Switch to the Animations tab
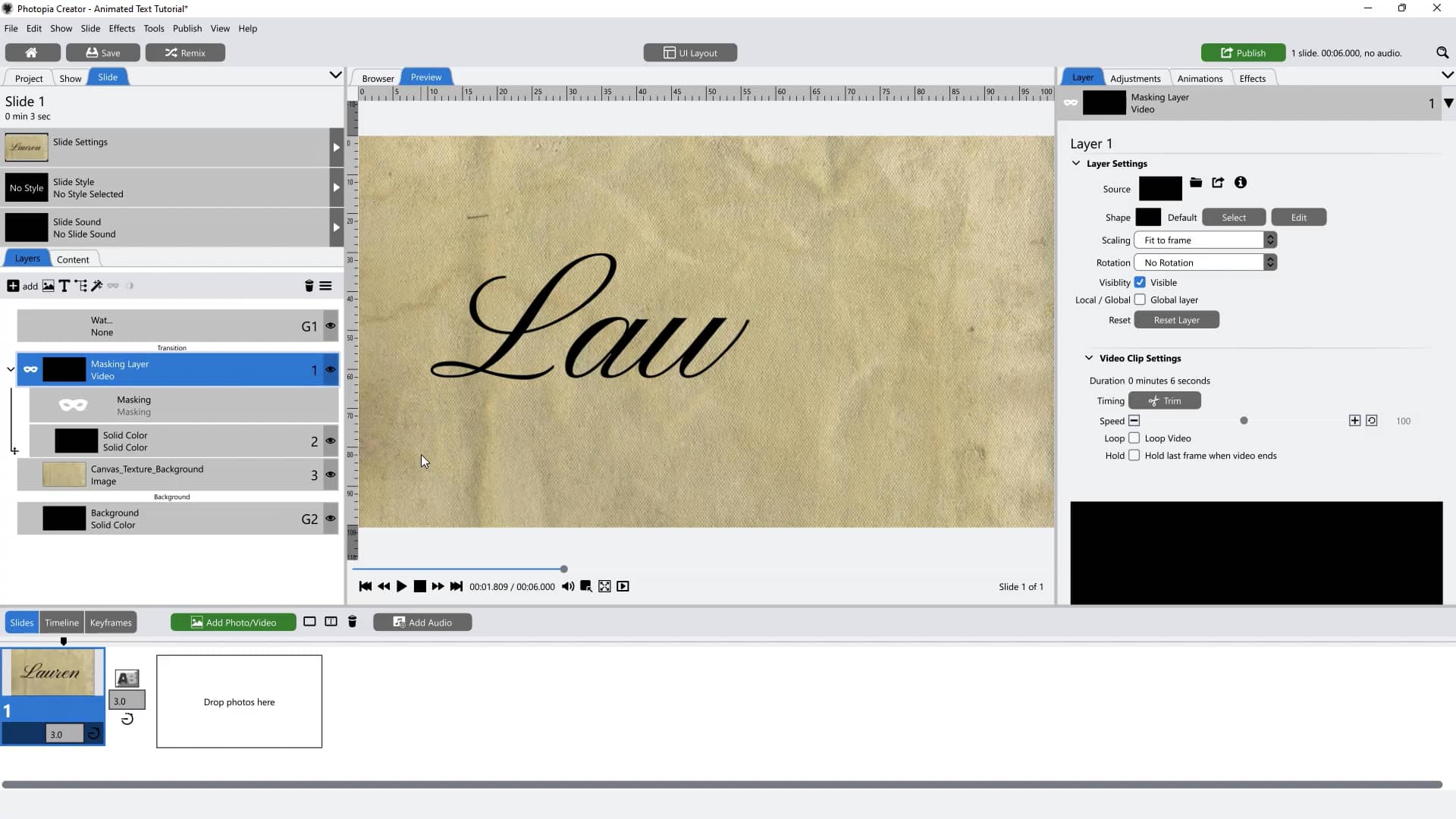Screen dimensions: 1456x819 [1200, 77]
